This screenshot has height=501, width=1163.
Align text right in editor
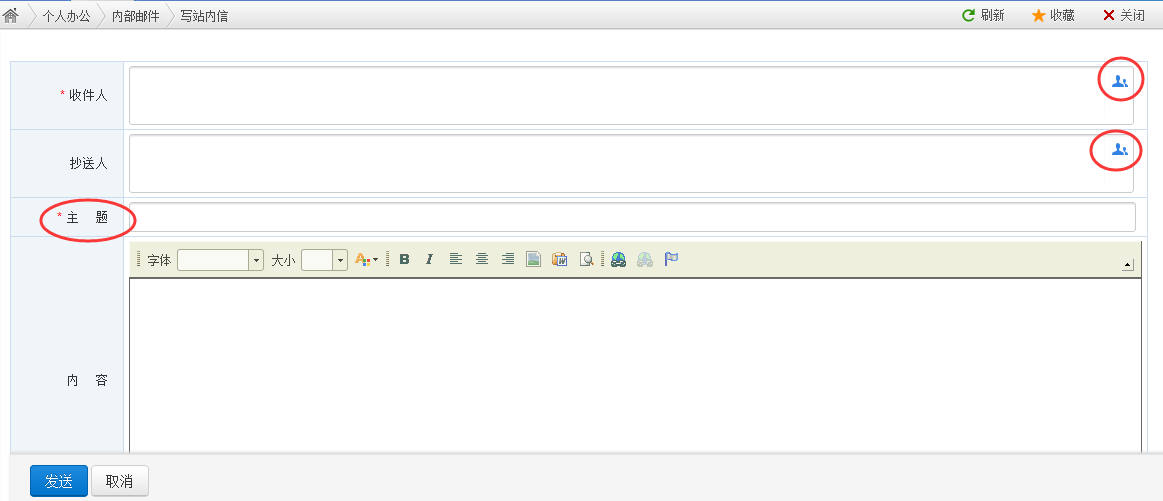[x=508, y=260]
